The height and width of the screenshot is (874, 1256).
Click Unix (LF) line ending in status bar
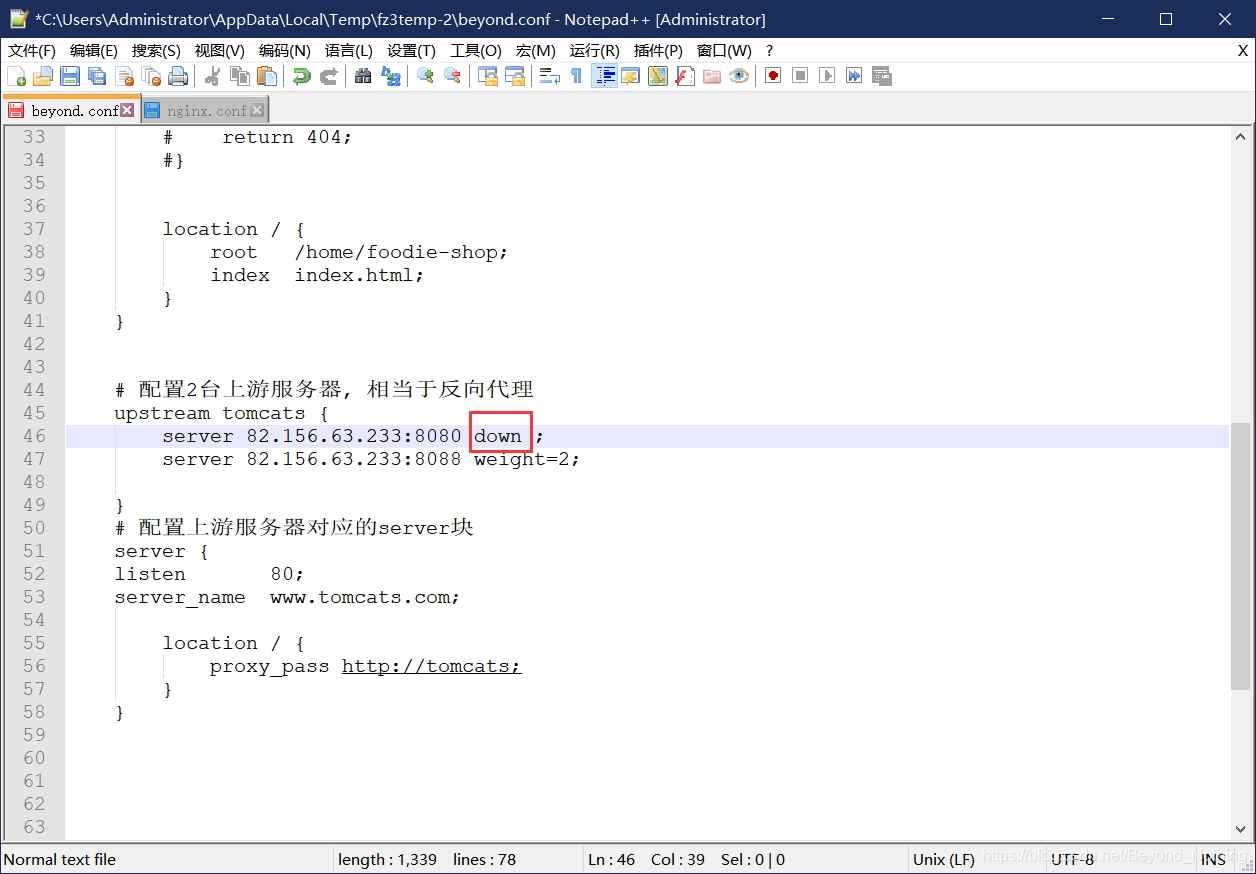point(944,859)
